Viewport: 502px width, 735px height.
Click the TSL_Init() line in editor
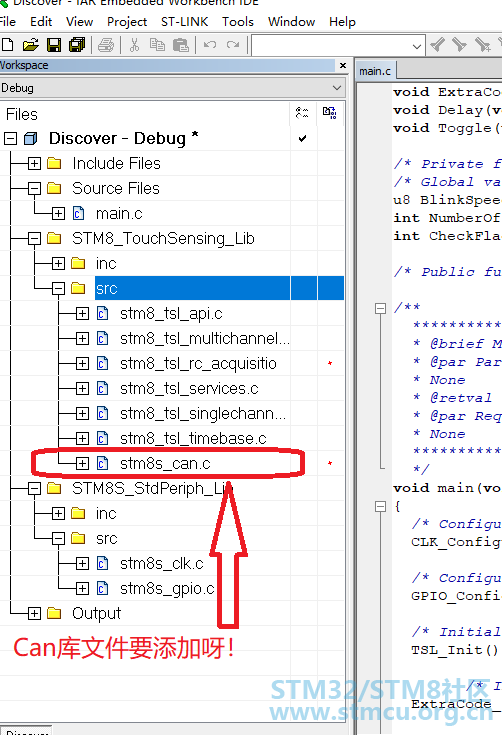pyautogui.click(x=455, y=650)
